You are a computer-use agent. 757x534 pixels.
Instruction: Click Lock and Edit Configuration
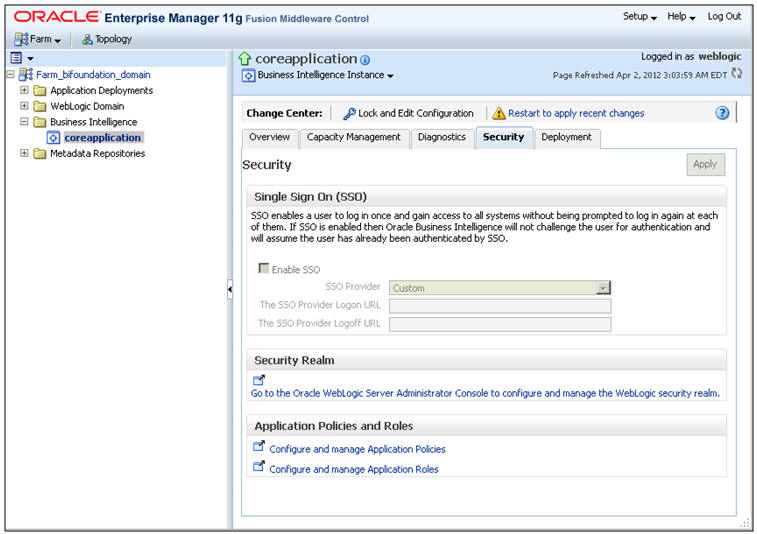[416, 113]
